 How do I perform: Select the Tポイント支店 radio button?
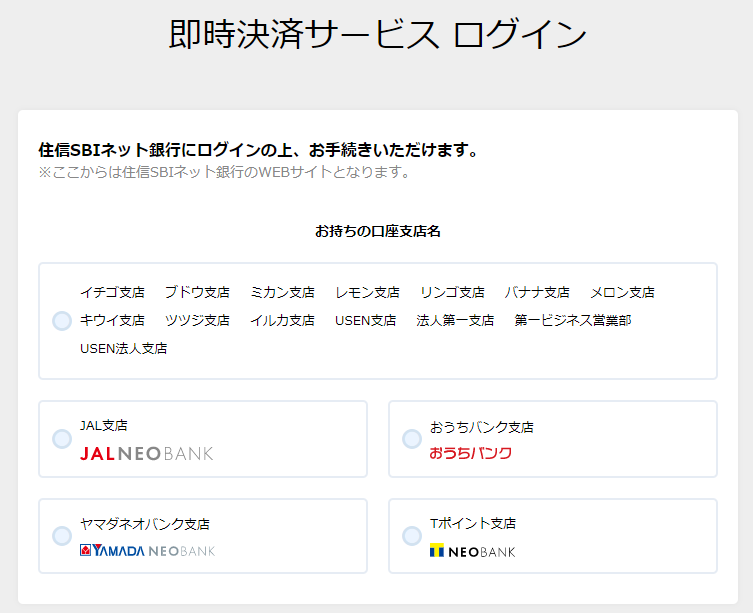pos(412,536)
